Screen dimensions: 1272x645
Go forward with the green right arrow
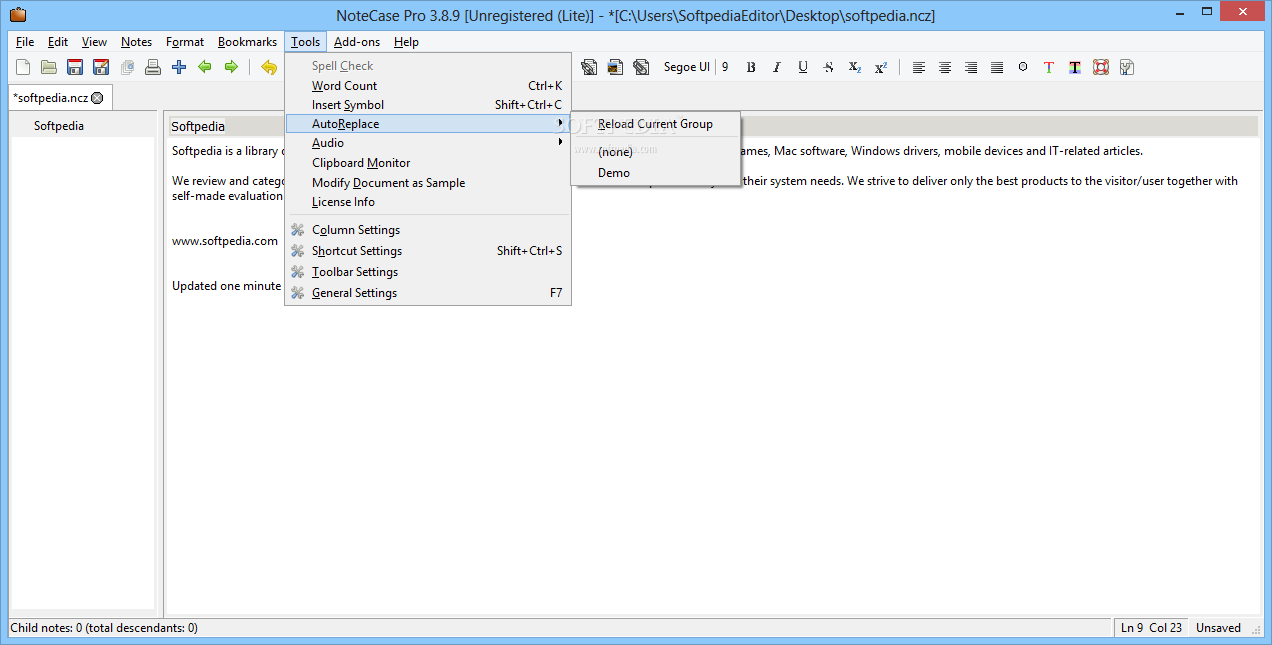click(231, 67)
